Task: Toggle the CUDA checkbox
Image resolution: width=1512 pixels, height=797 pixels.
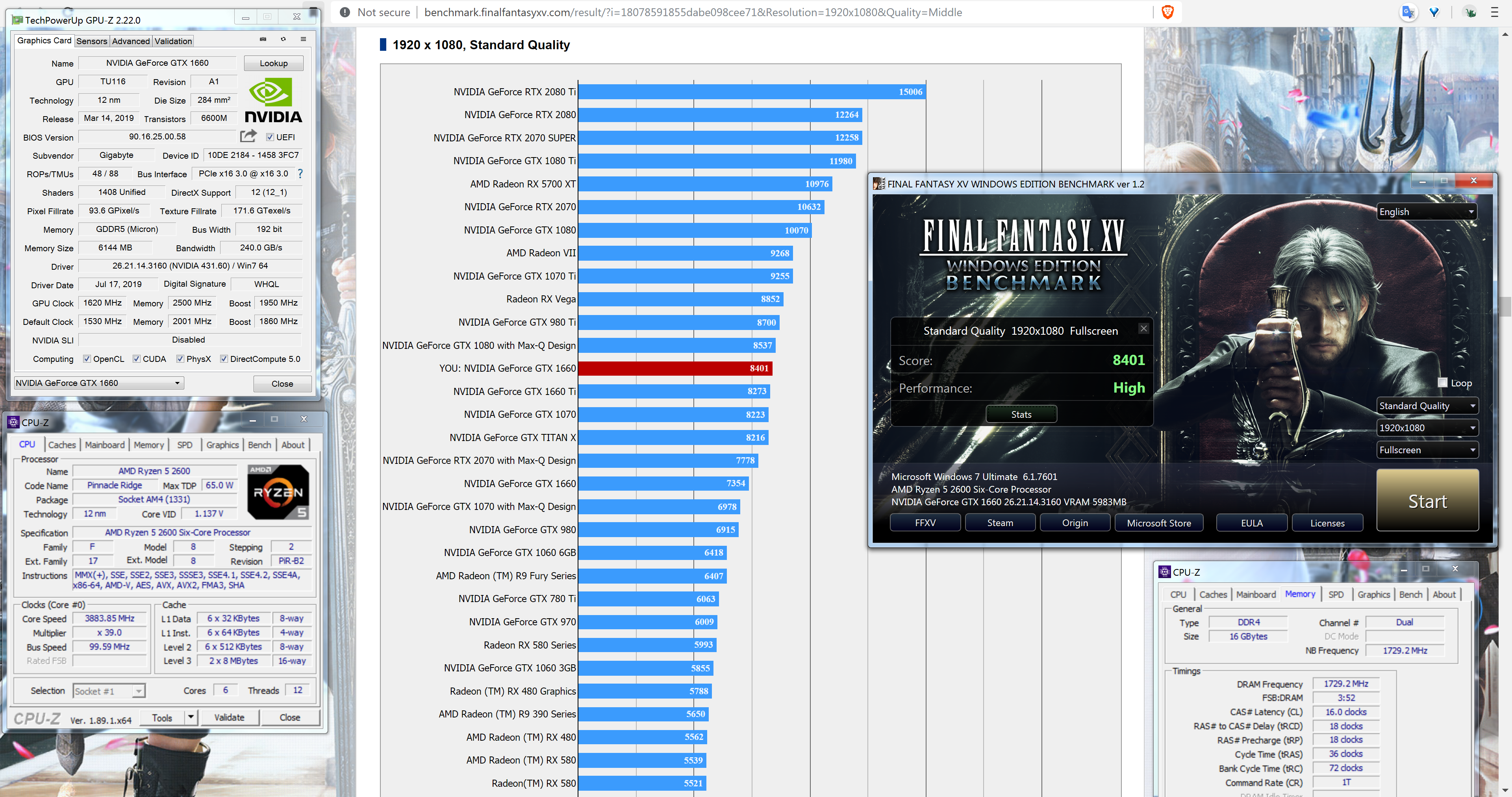Action: click(137, 359)
